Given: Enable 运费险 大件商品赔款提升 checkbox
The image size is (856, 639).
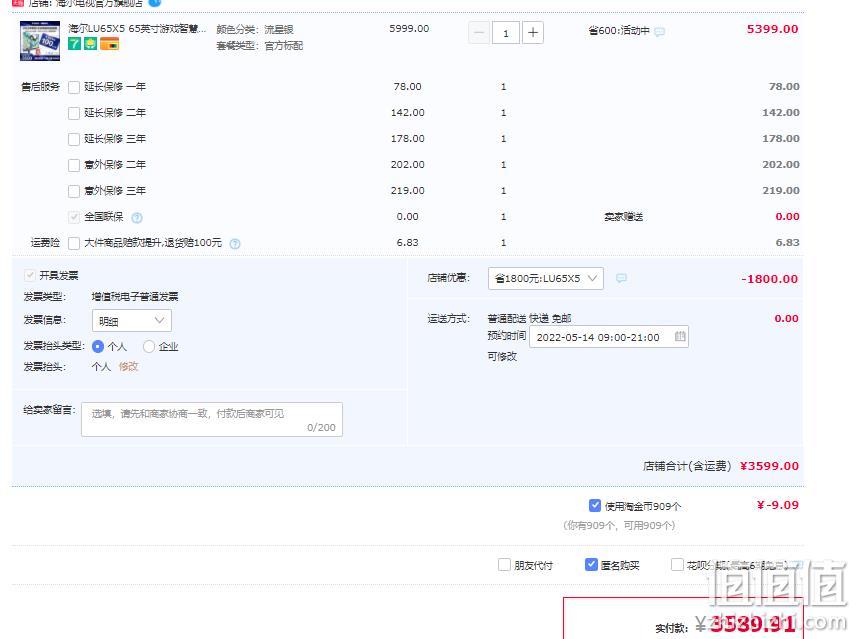Looking at the screenshot, I should [74, 243].
